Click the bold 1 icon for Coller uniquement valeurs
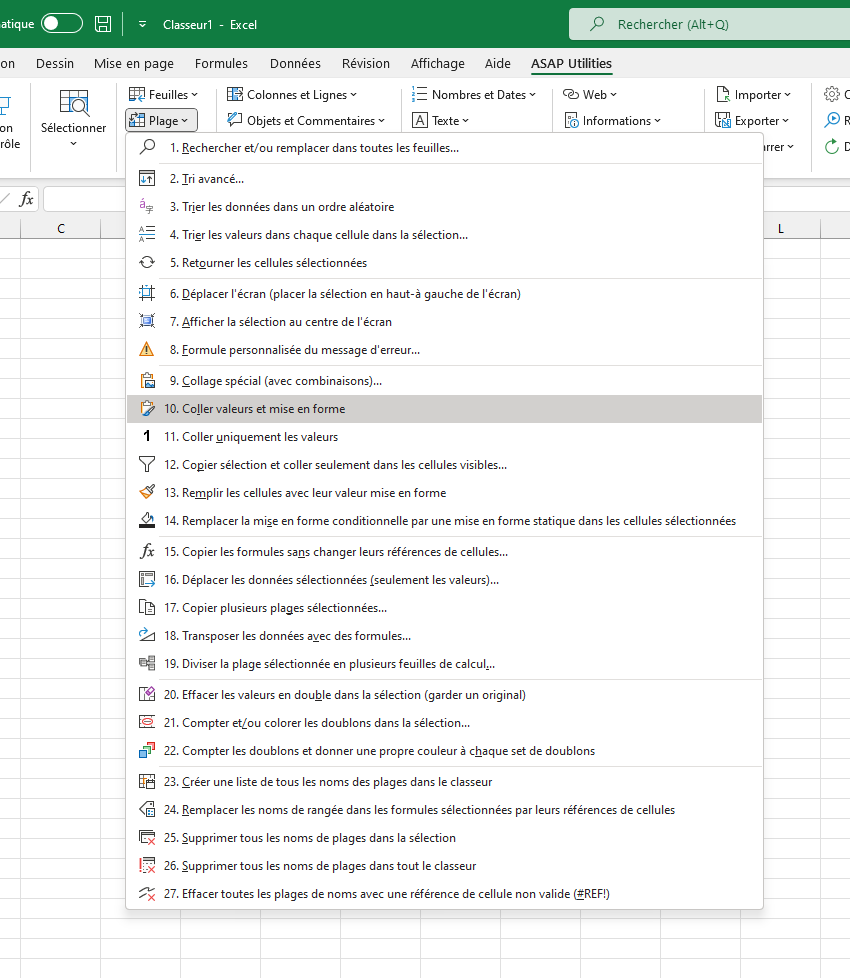The image size is (850, 978). pyautogui.click(x=147, y=436)
